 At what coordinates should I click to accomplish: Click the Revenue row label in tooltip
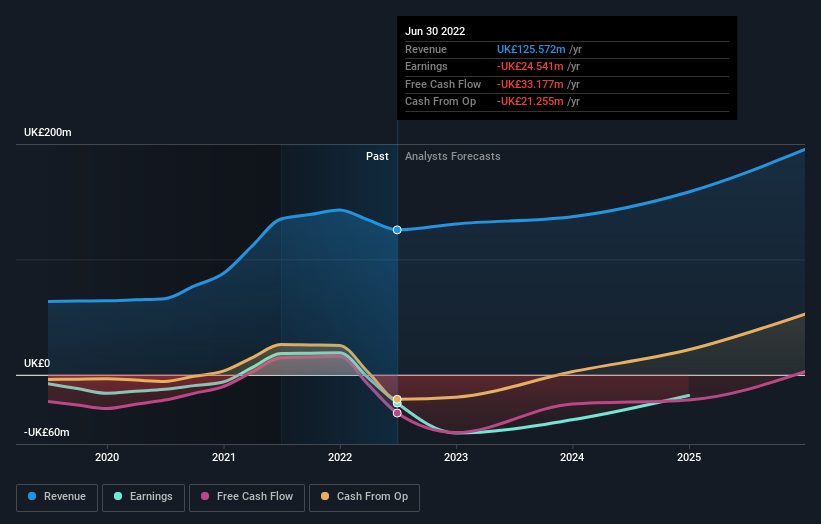tap(426, 49)
